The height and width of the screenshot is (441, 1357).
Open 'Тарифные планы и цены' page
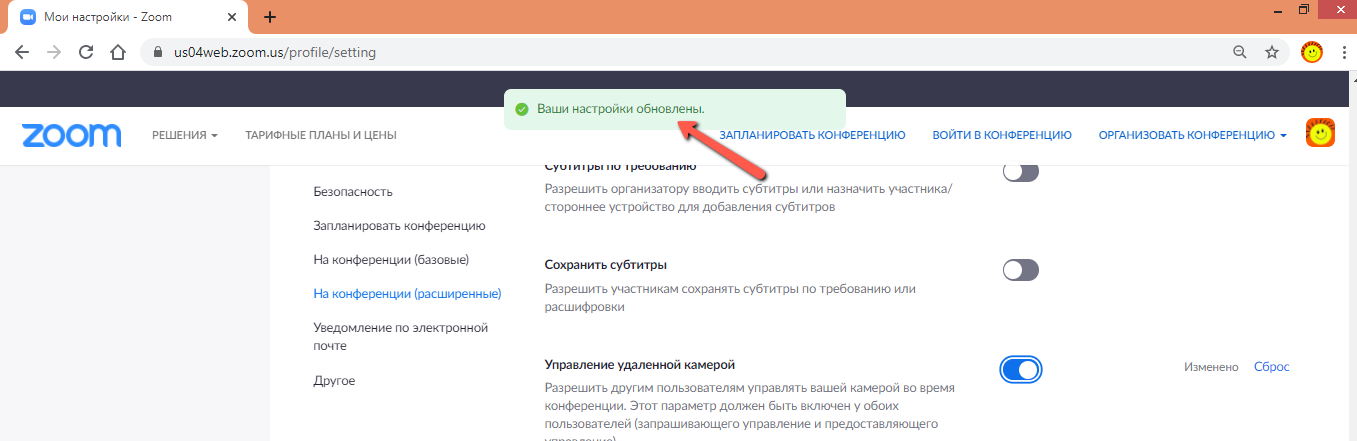321,135
